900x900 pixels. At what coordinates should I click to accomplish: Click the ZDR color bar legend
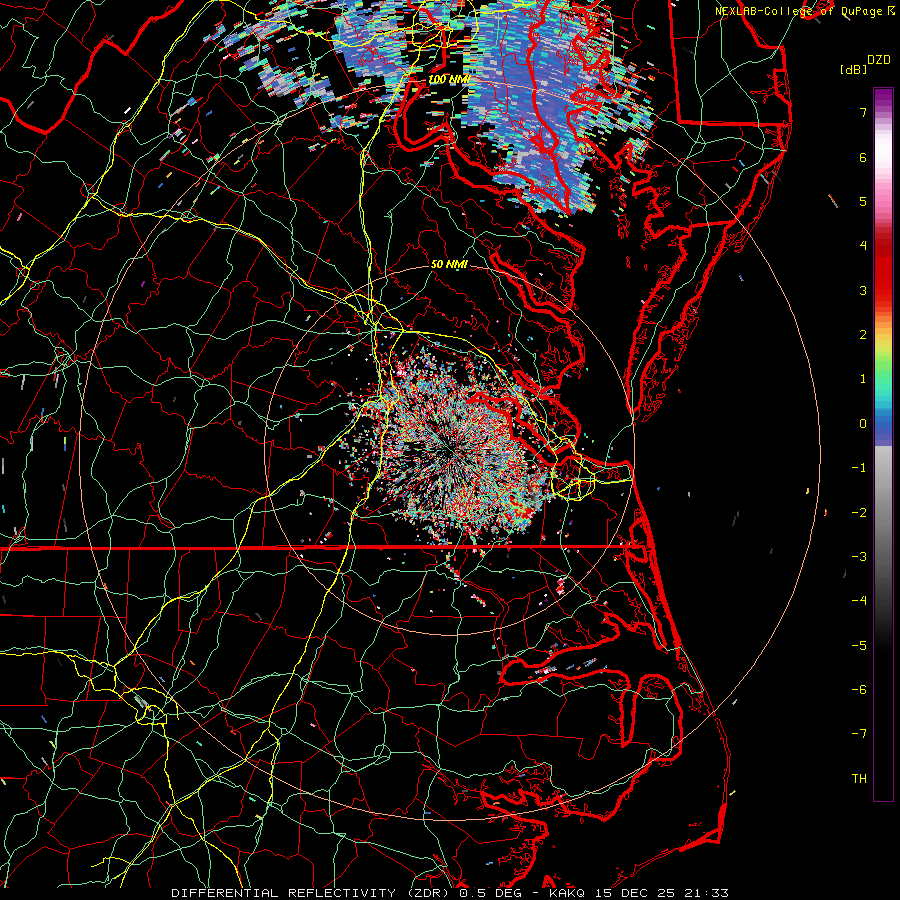[883, 444]
